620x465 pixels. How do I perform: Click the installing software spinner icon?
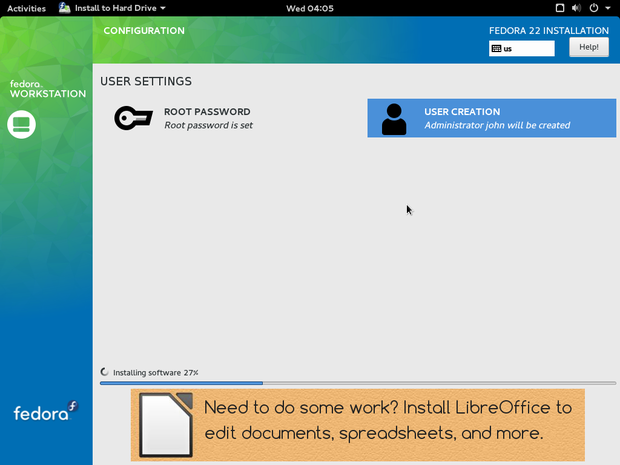click(105, 372)
